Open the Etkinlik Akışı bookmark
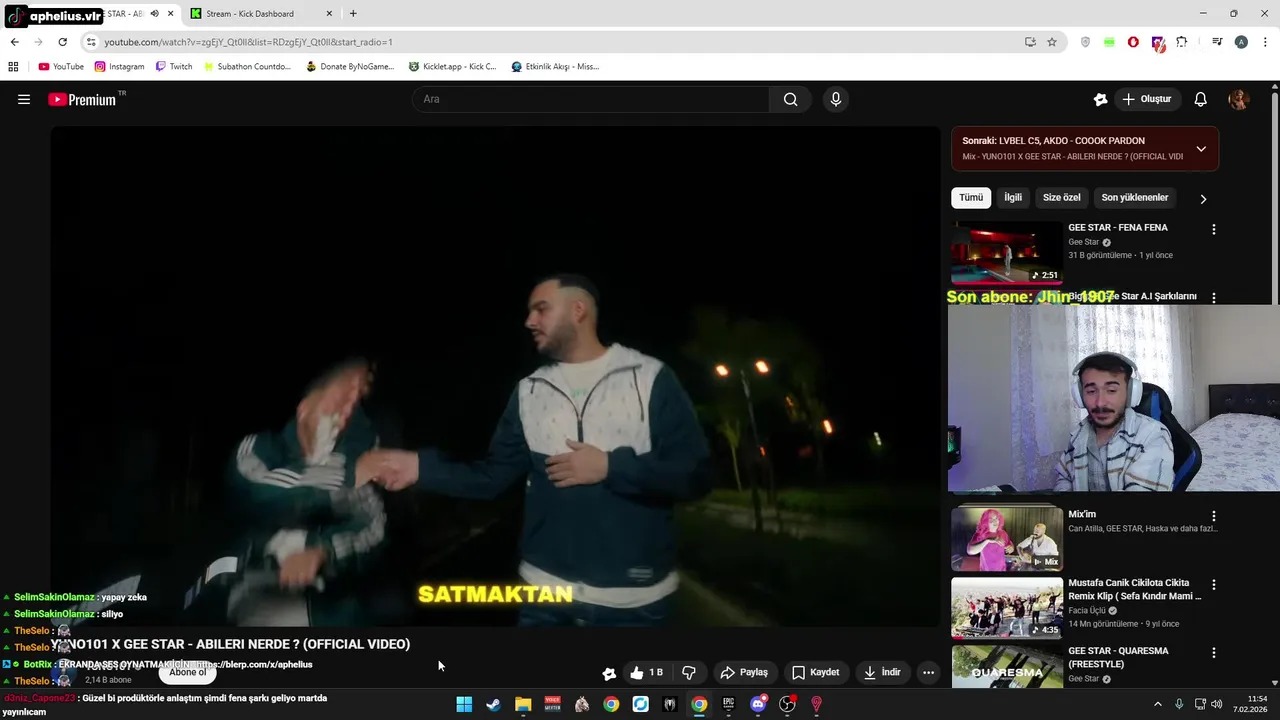The width and height of the screenshot is (1280, 720). (x=555, y=67)
